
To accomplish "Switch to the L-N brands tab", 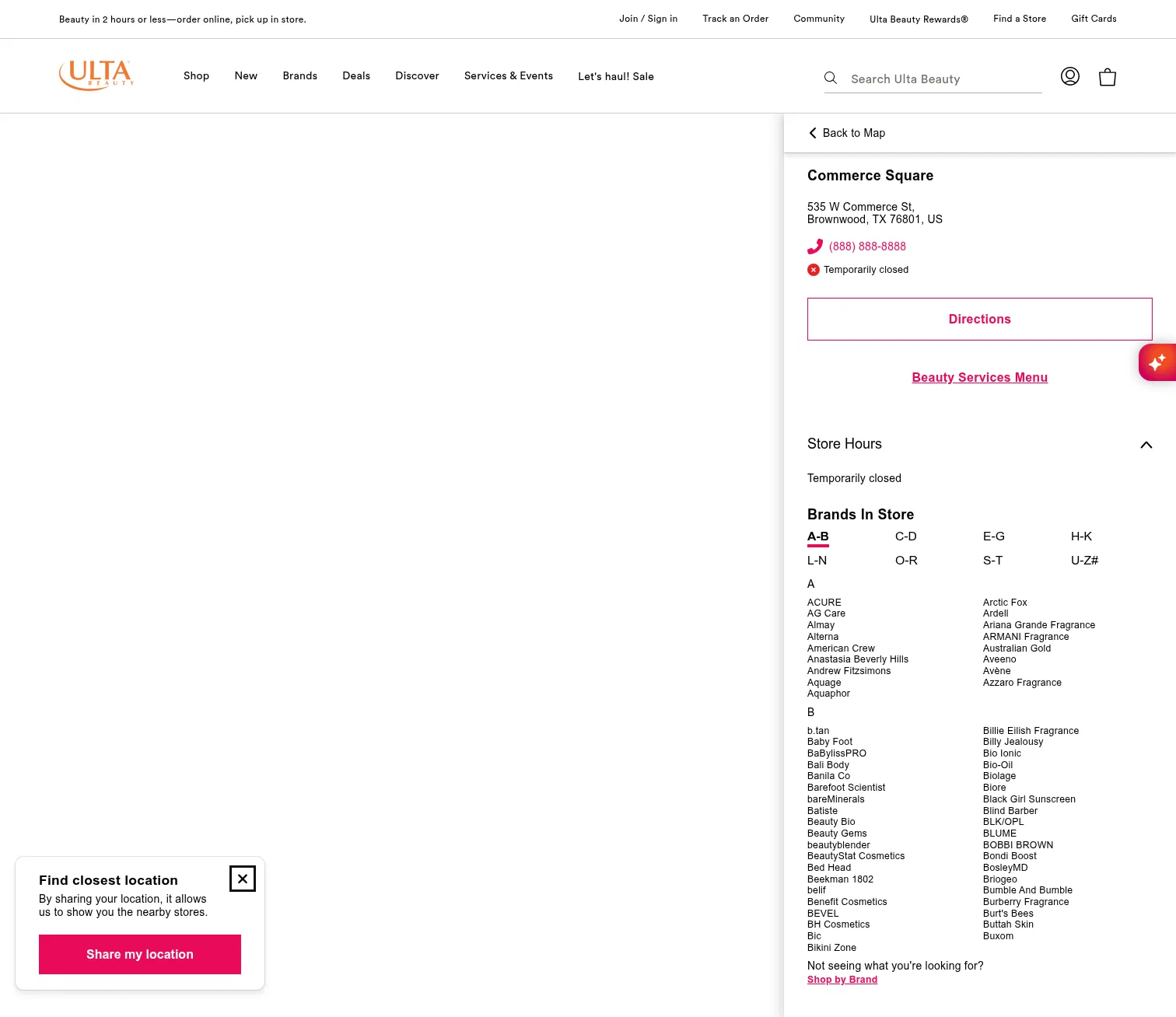I will (817, 561).
